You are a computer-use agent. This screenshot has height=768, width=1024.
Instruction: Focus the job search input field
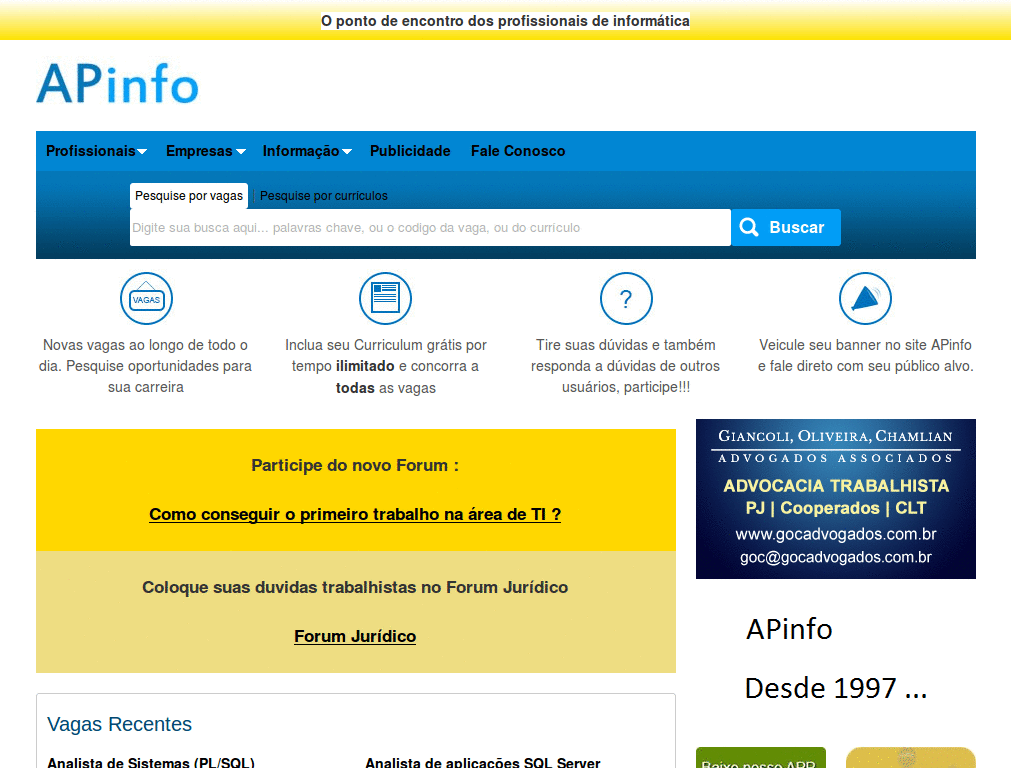click(x=430, y=228)
